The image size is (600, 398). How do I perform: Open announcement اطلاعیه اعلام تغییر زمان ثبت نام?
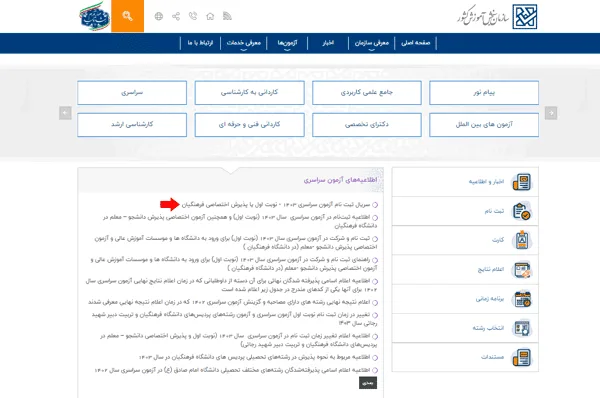click(x=239, y=340)
